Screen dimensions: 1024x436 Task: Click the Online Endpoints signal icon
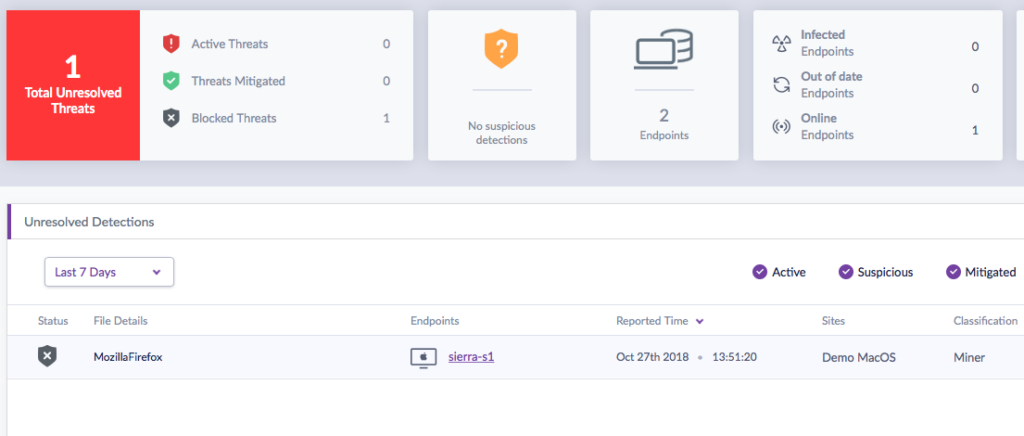point(781,127)
